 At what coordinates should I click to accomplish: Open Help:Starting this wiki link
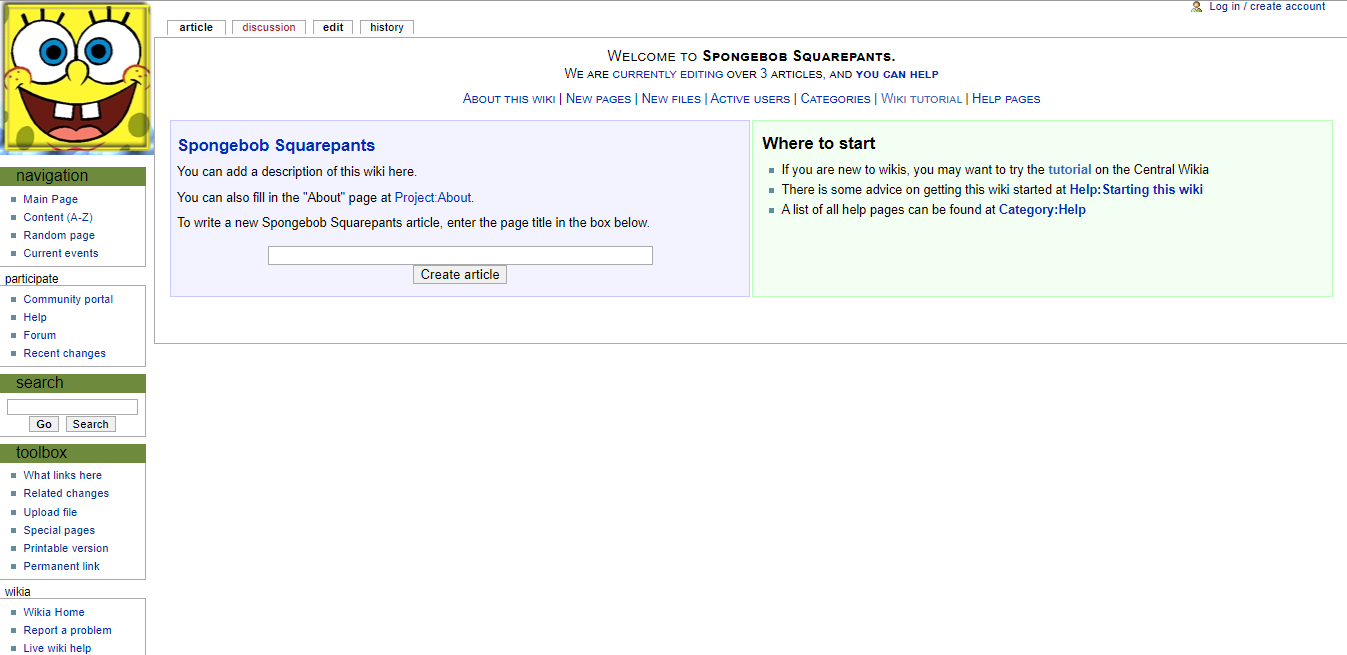pyautogui.click(x=1136, y=190)
